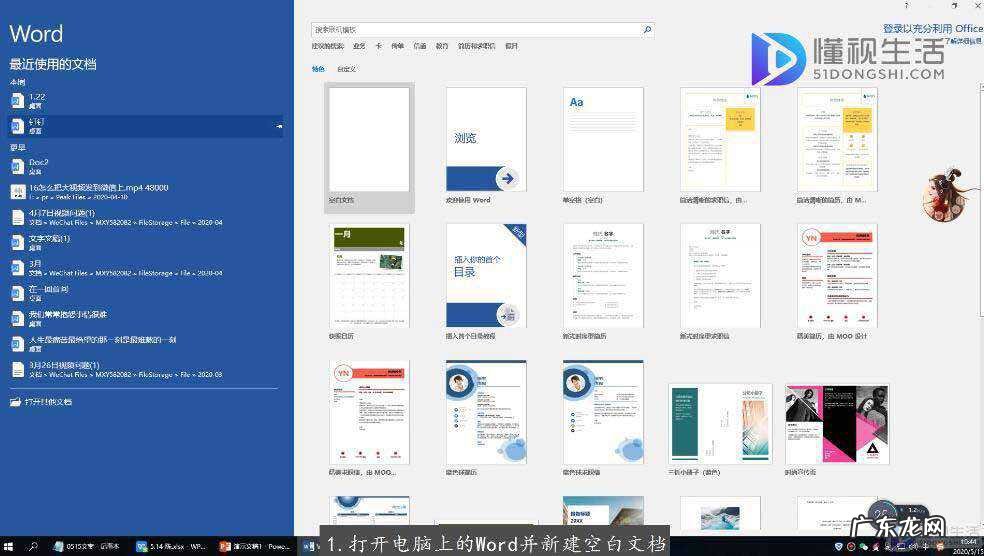Click the Word file icon next to Doc2

[x=17, y=166]
